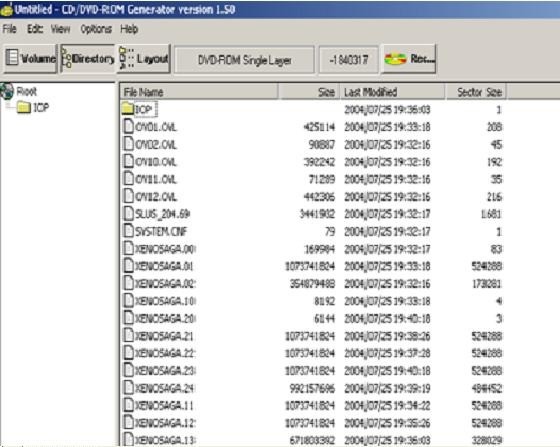Sort by Last Modified column header
This screenshot has height=447, width=560.
pyautogui.click(x=392, y=92)
